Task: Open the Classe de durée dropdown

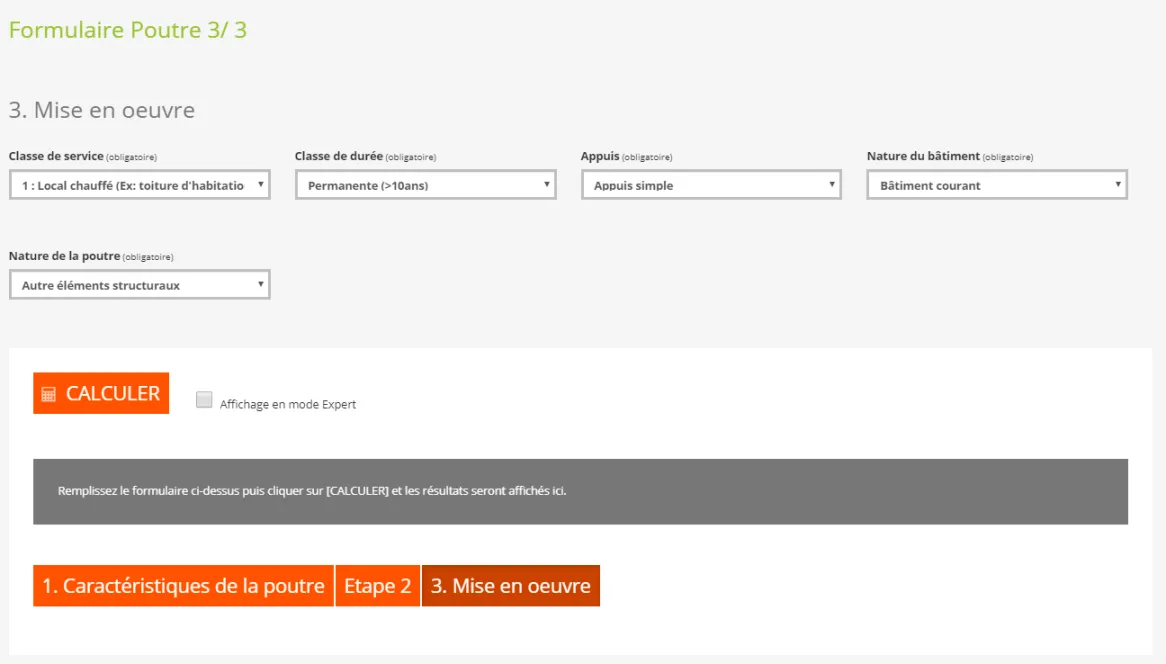Action: [x=425, y=185]
